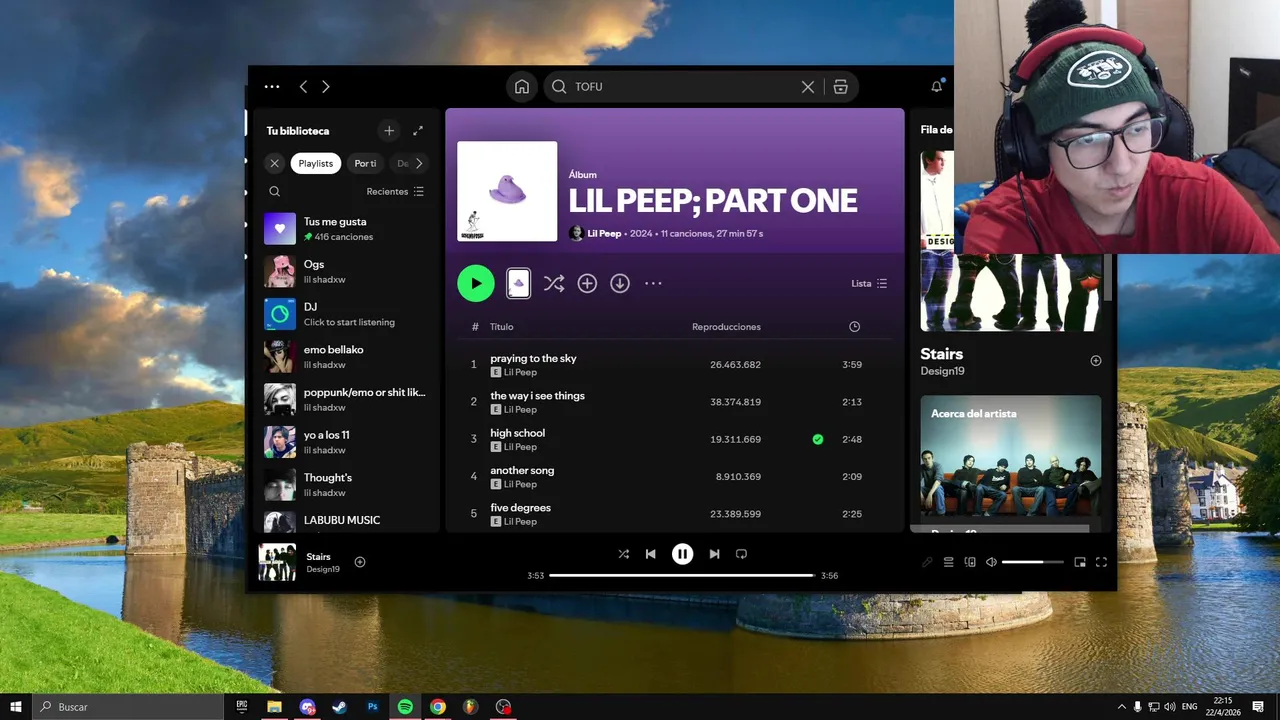Clear the library filter with the X
This screenshot has height=720, width=1280.
pos(275,163)
